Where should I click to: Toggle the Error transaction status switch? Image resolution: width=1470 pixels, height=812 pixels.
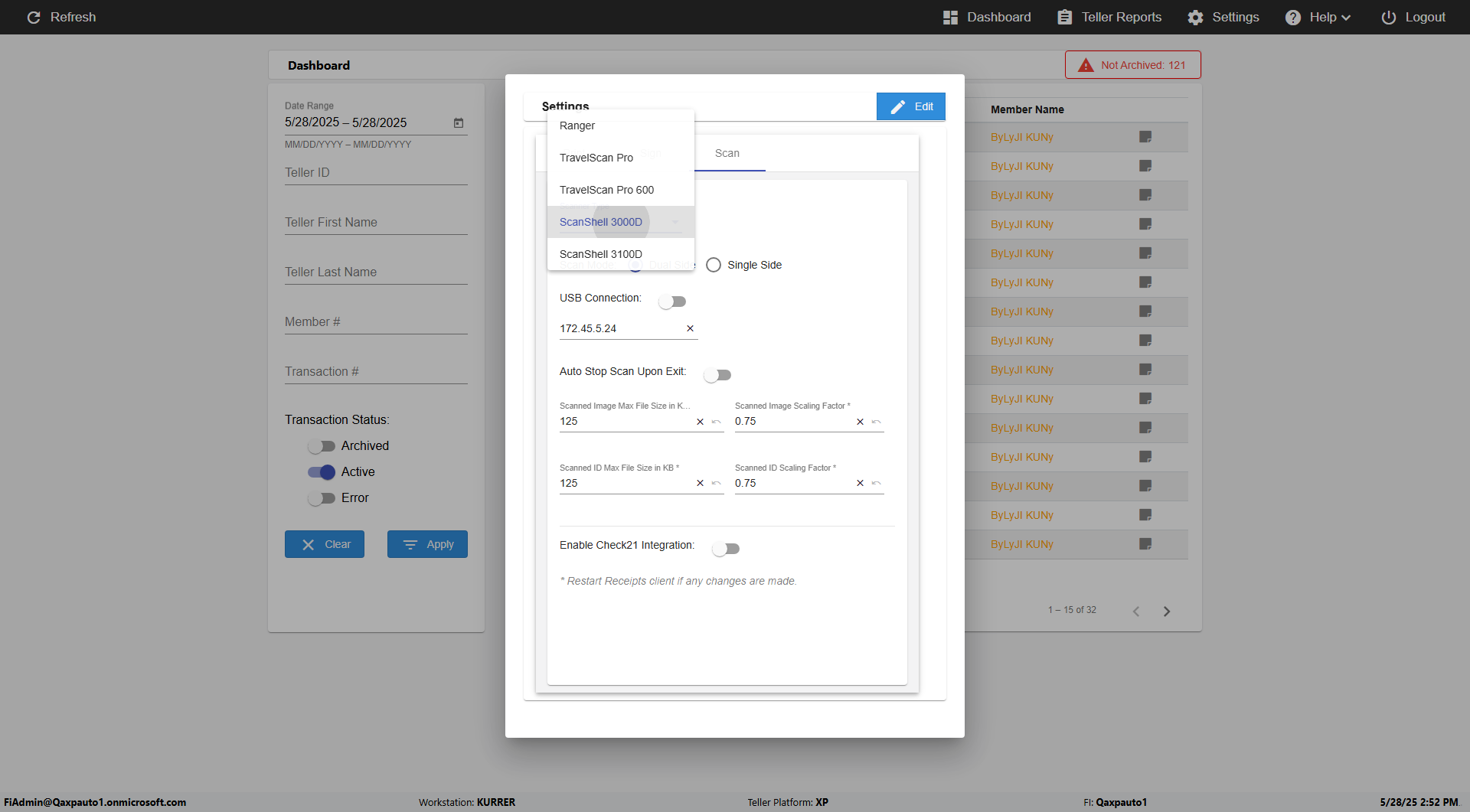pyautogui.click(x=322, y=498)
